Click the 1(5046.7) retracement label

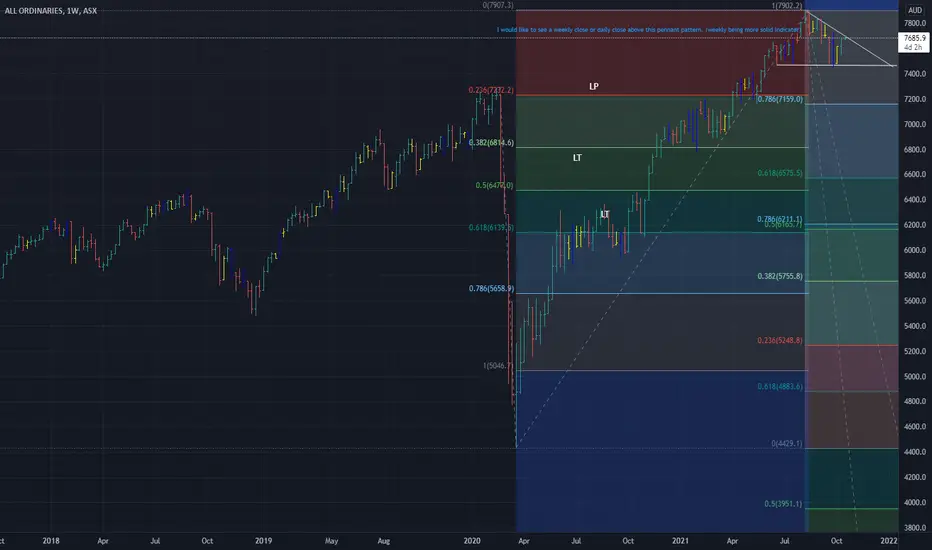point(498,366)
